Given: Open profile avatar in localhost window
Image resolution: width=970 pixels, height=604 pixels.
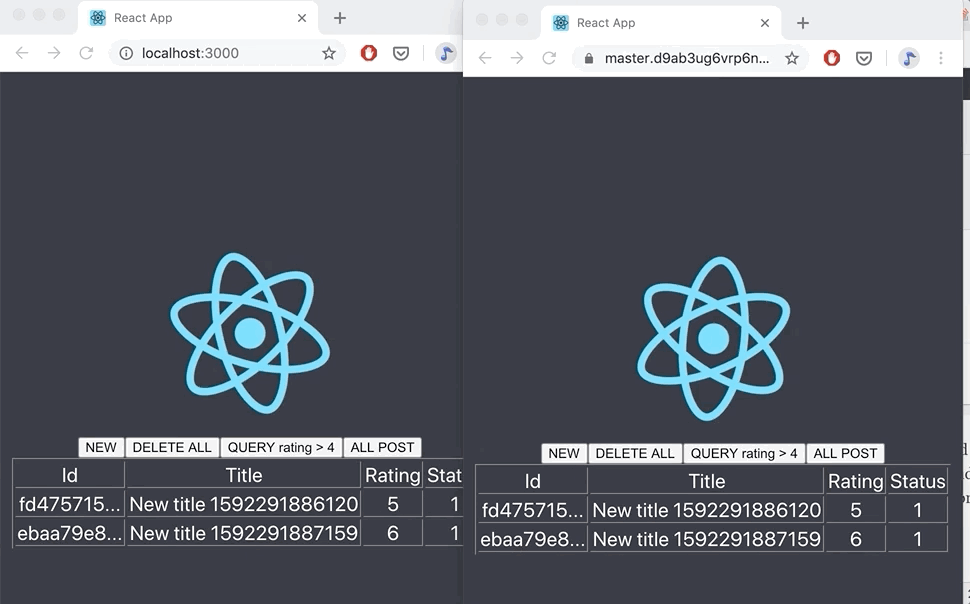Looking at the screenshot, I should click(x=445, y=53).
